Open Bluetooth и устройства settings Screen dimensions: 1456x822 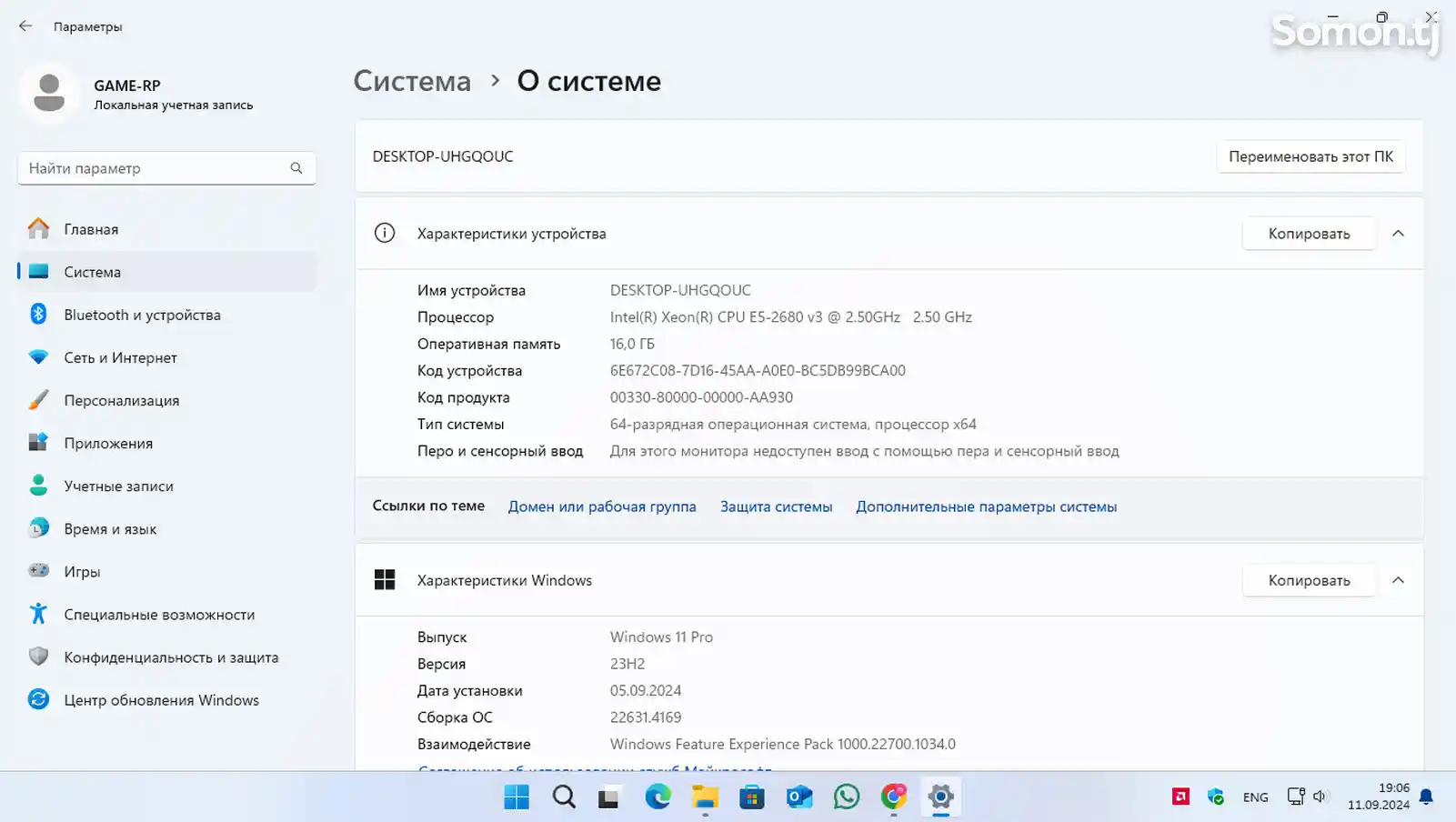(166, 315)
